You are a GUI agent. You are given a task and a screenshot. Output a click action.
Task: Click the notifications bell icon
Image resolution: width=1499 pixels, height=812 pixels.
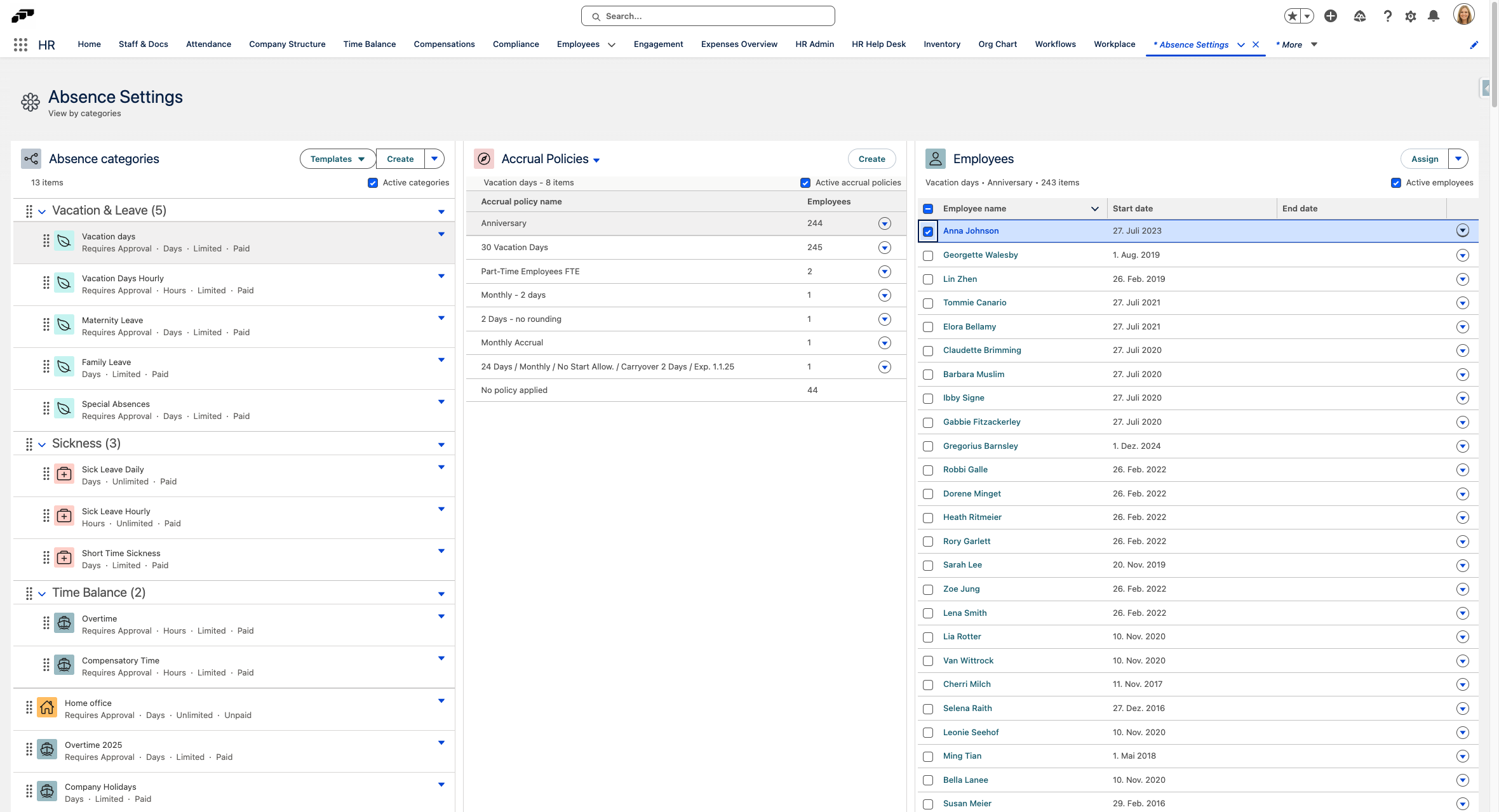point(1434,16)
